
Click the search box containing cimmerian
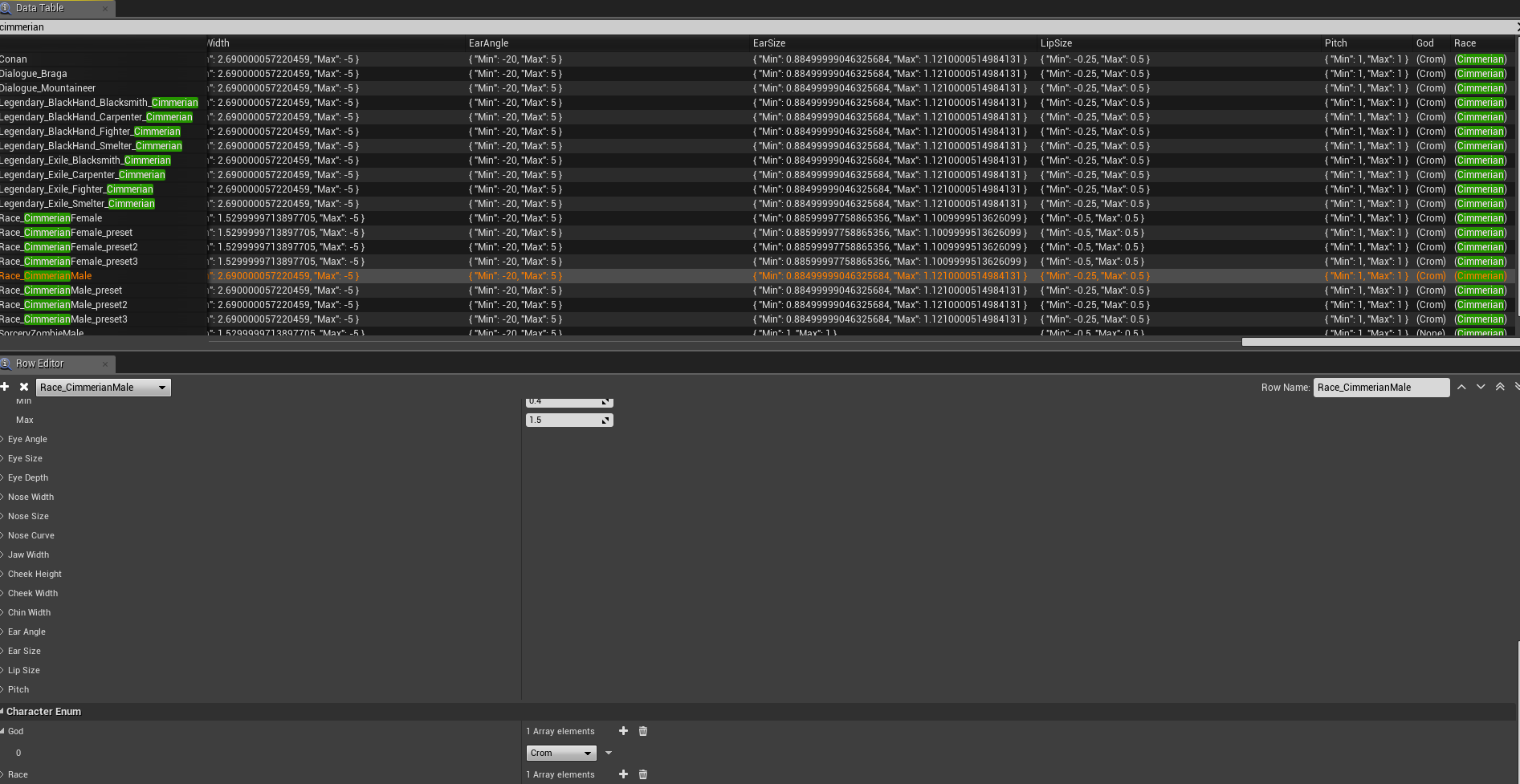pos(758,27)
